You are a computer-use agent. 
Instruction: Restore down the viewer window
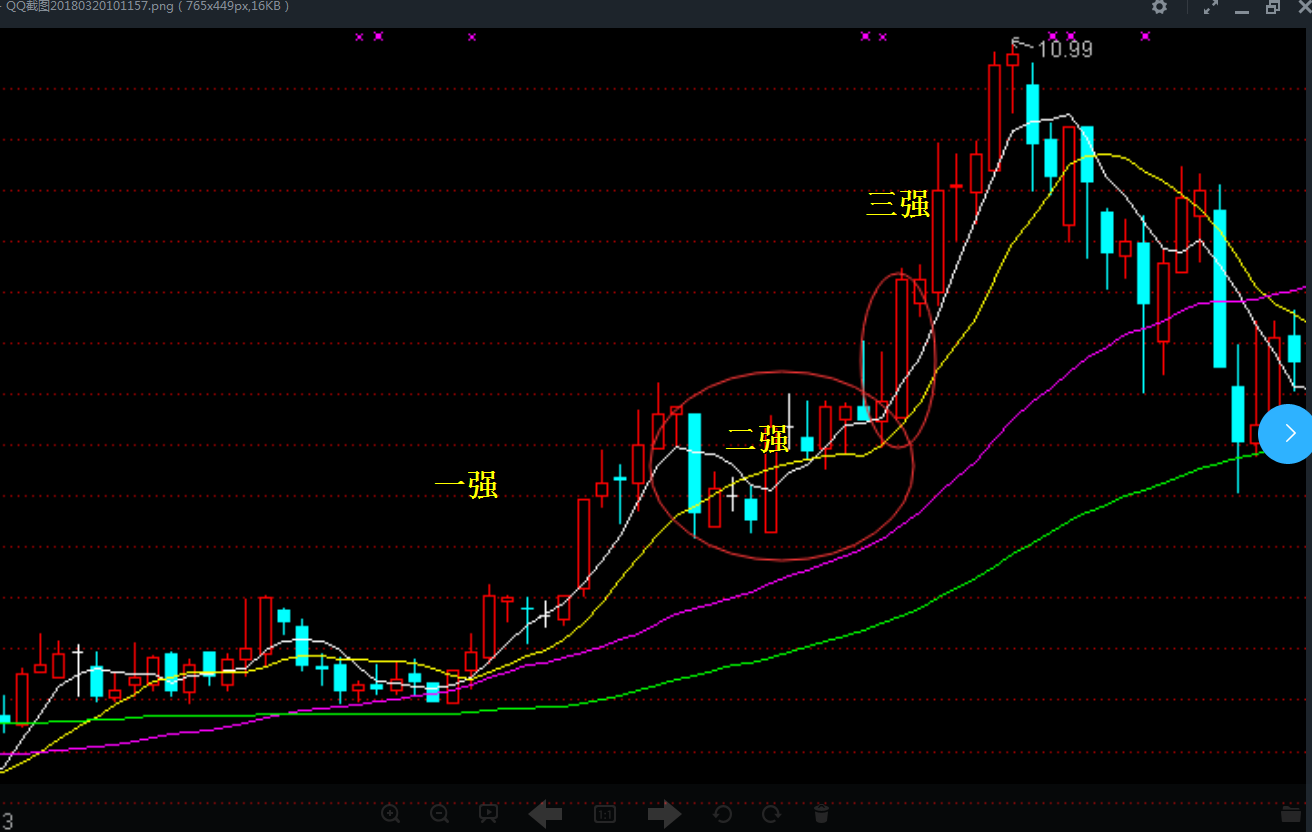pos(1273,7)
